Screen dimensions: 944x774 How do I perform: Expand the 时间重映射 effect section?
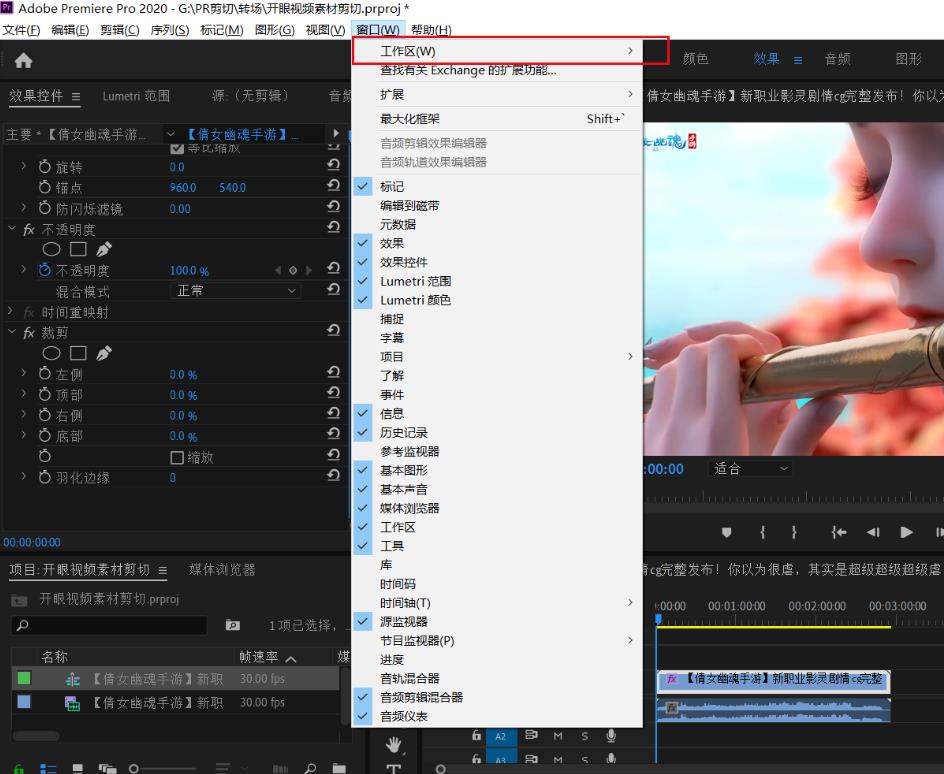(x=11, y=312)
